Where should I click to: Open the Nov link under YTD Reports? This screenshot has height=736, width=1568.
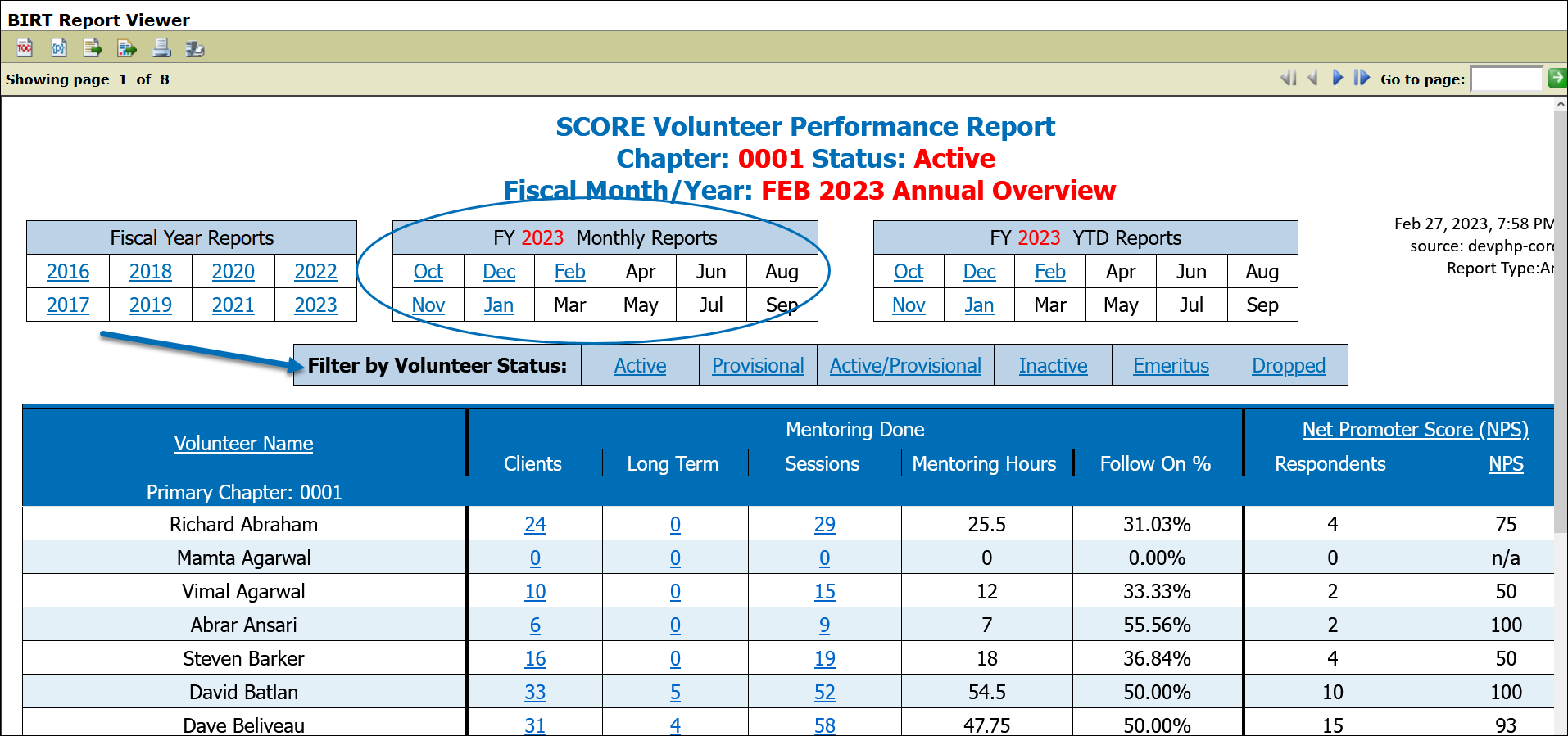pos(909,305)
